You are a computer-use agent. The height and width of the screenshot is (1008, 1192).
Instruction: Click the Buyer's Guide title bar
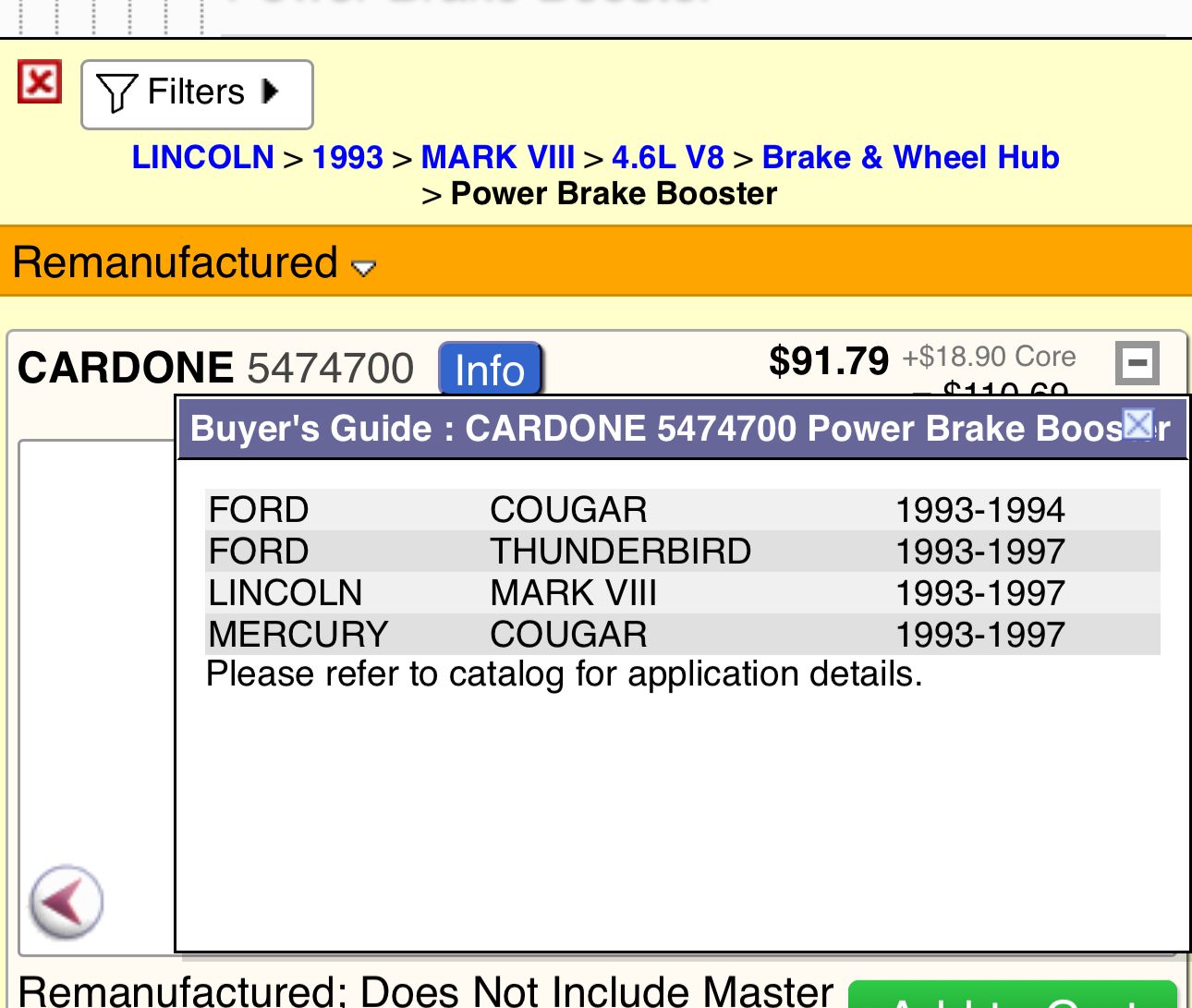[647, 429]
